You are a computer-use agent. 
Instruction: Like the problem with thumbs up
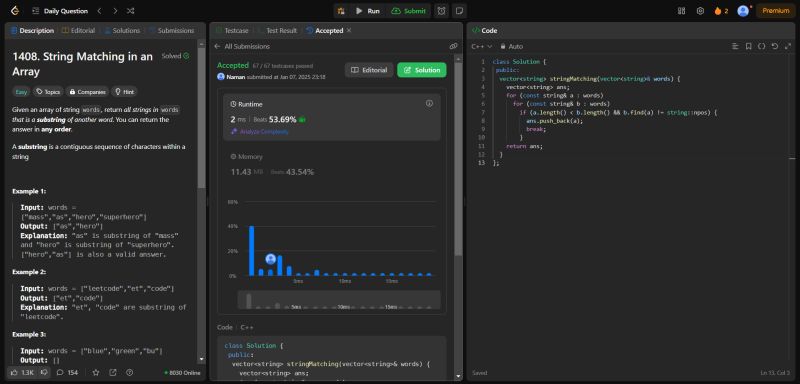point(21,373)
